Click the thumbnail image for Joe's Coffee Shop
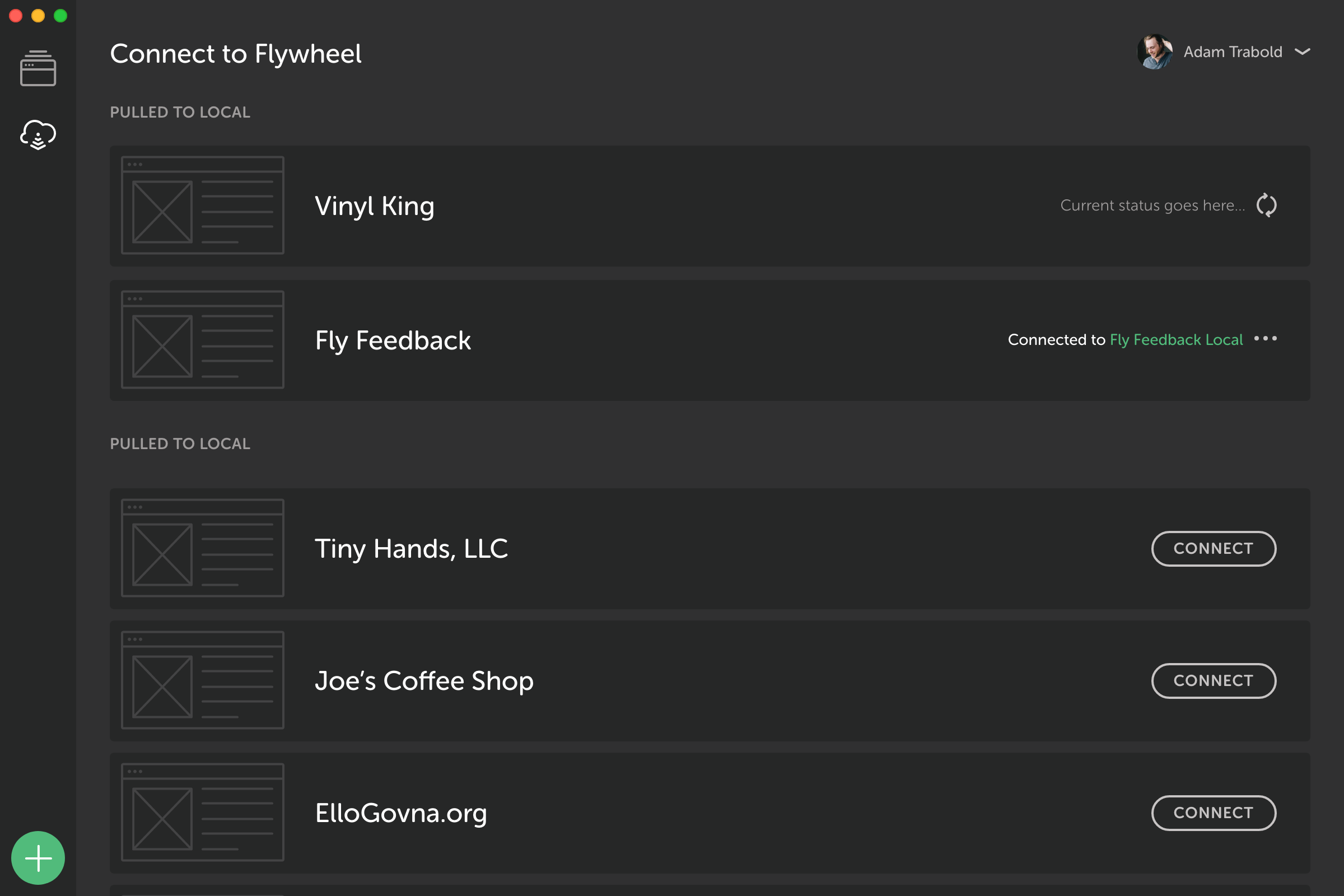The width and height of the screenshot is (1344, 896). [200, 680]
